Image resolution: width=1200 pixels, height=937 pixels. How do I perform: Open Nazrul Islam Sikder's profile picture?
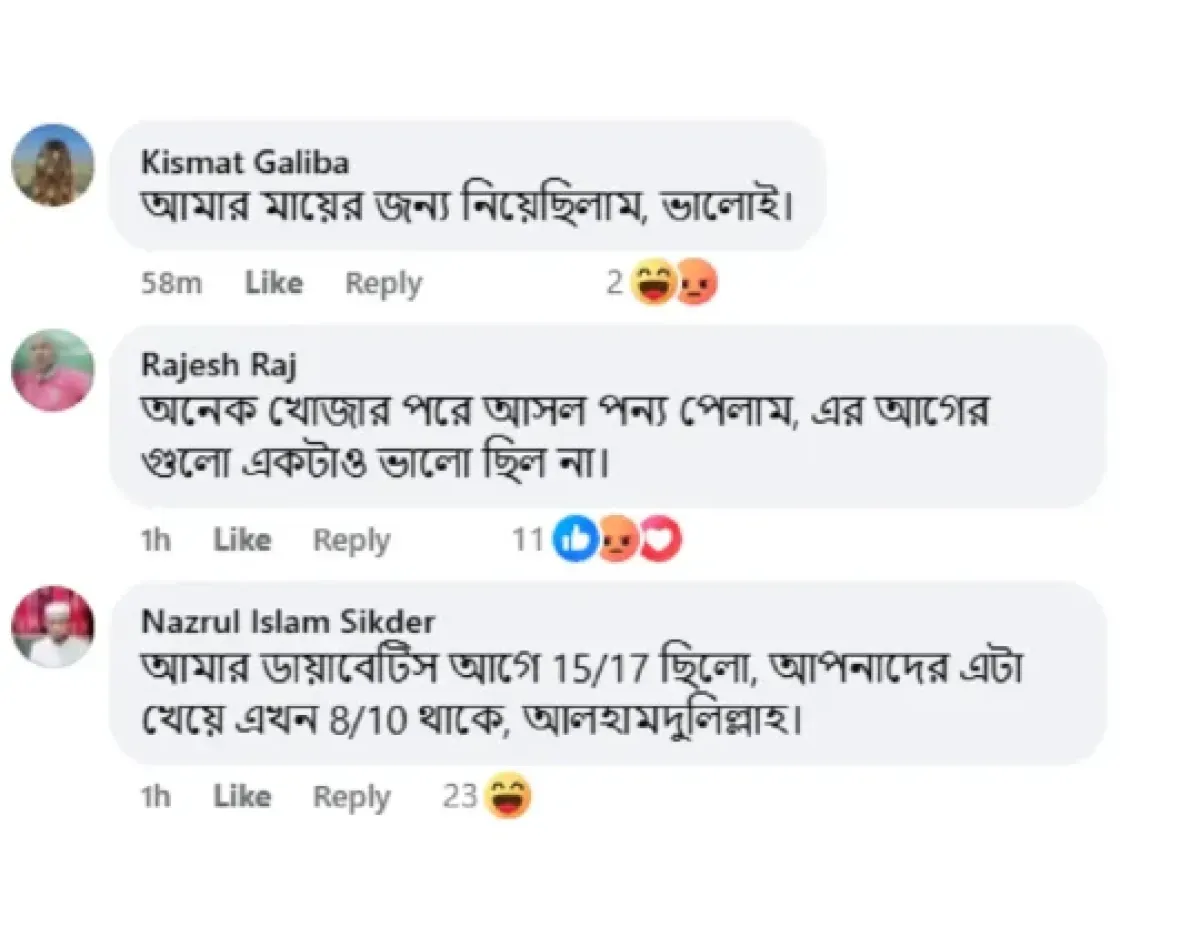pos(53,626)
